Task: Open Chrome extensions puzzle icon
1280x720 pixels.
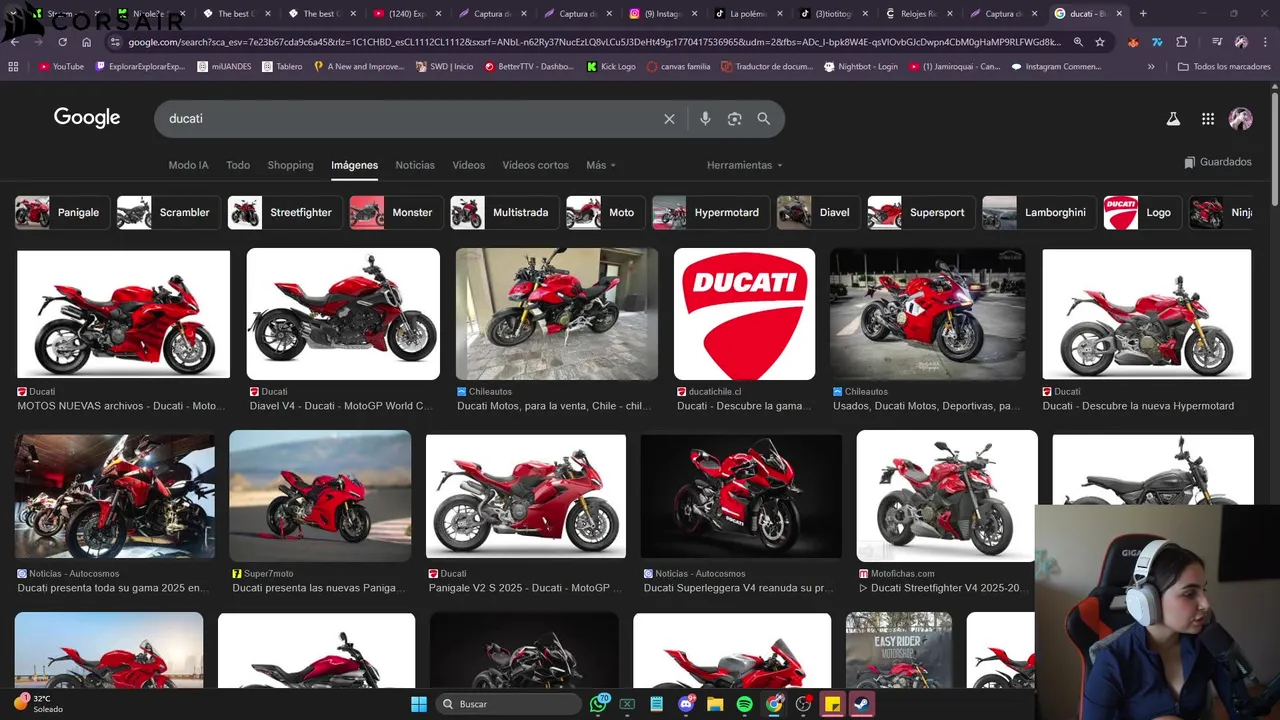Action: [x=1182, y=42]
